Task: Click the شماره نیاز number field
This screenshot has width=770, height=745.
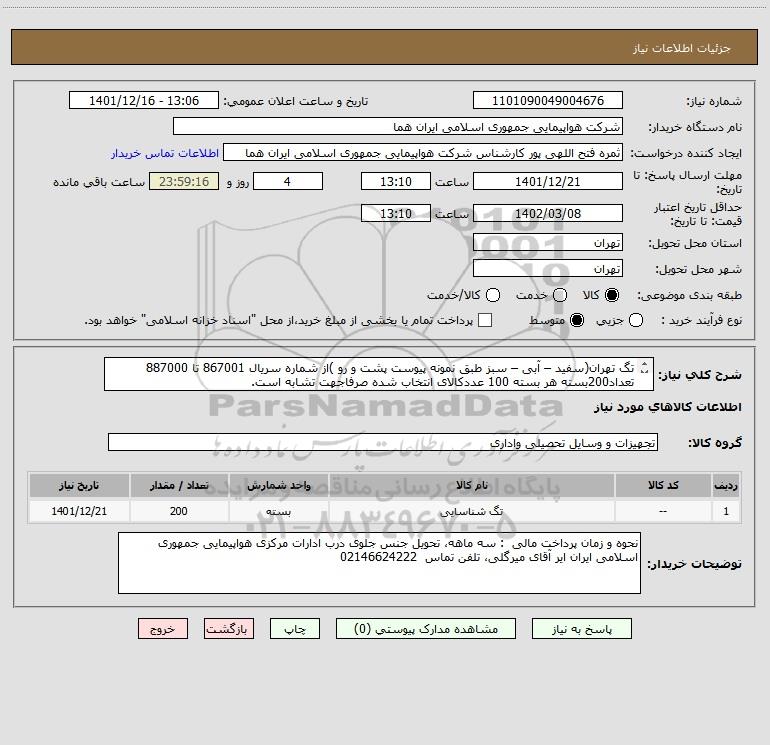Action: (x=548, y=101)
